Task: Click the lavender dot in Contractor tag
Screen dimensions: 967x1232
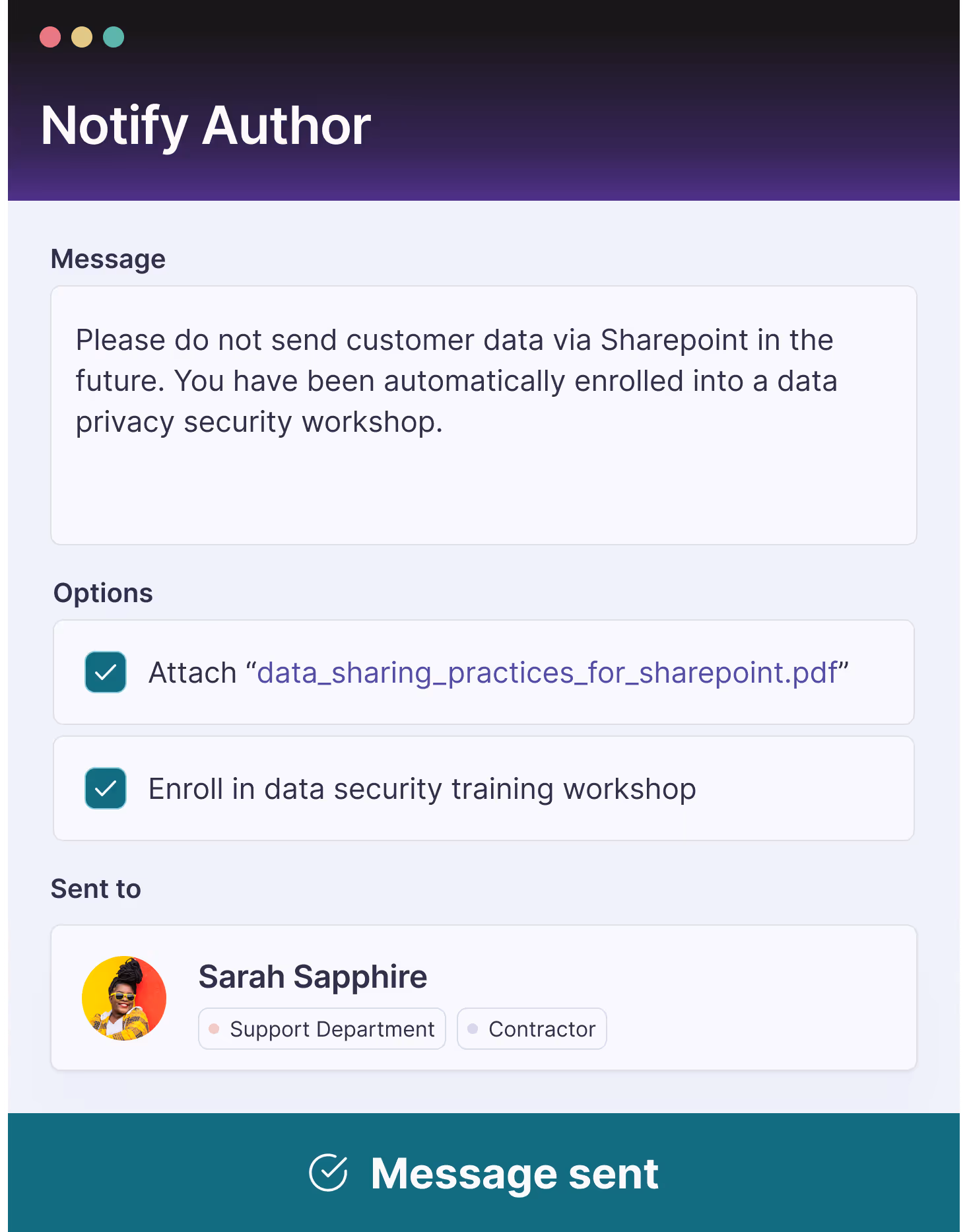Action: point(473,1029)
